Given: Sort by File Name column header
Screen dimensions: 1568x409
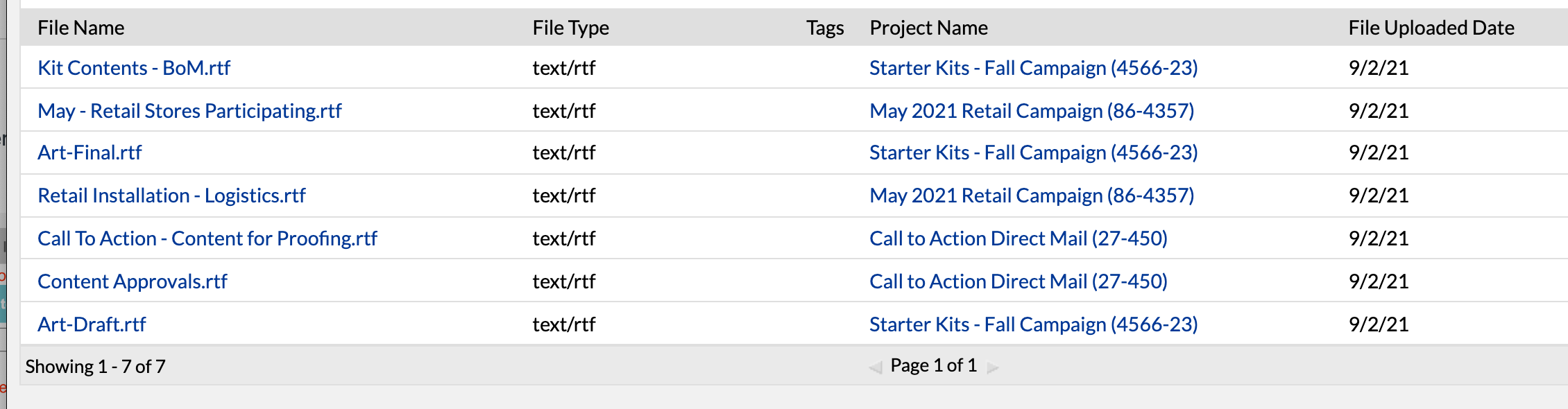Looking at the screenshot, I should coord(81,28).
